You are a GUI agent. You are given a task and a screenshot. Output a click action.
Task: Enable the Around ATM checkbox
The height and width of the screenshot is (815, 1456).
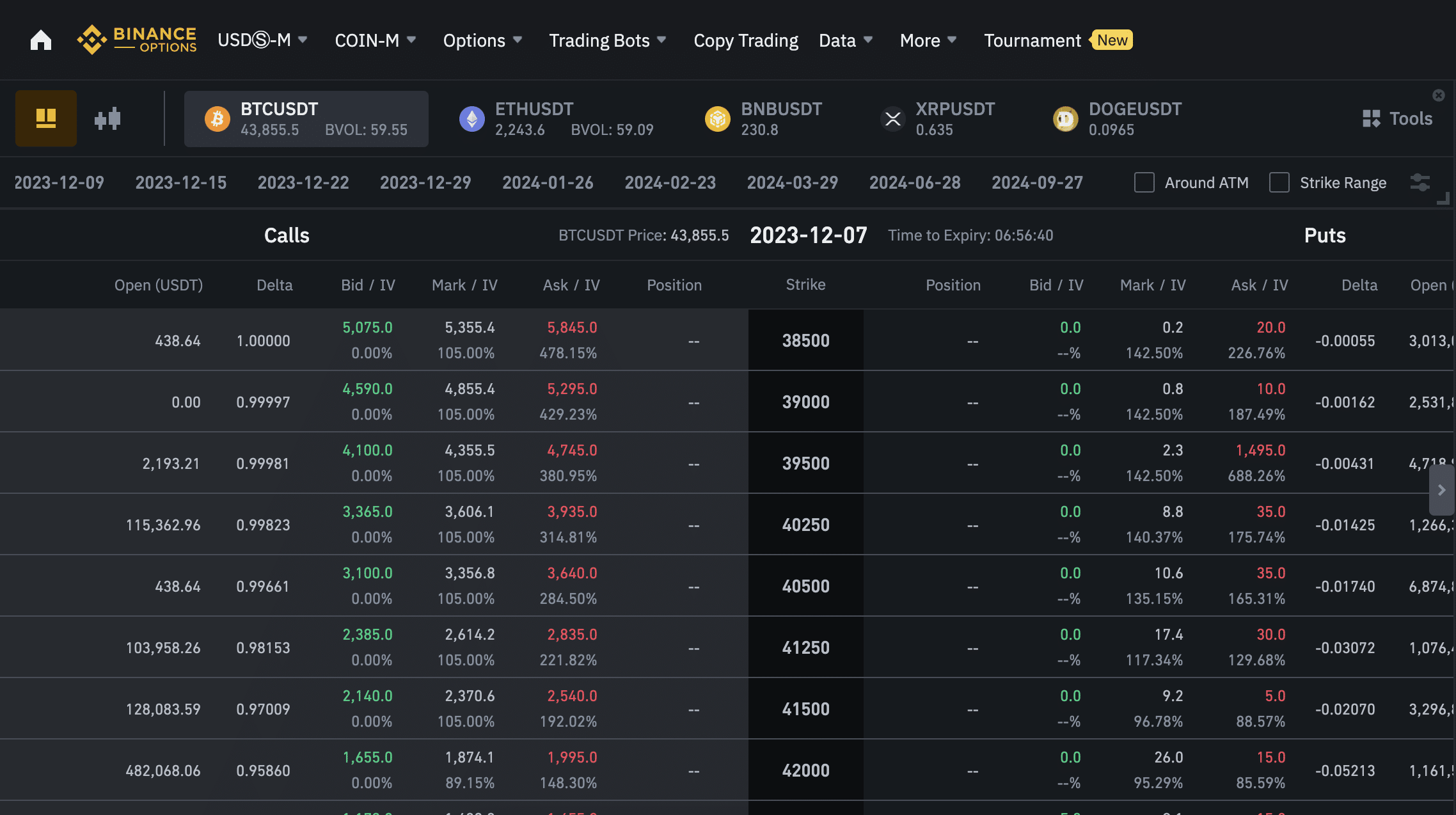pyautogui.click(x=1144, y=182)
